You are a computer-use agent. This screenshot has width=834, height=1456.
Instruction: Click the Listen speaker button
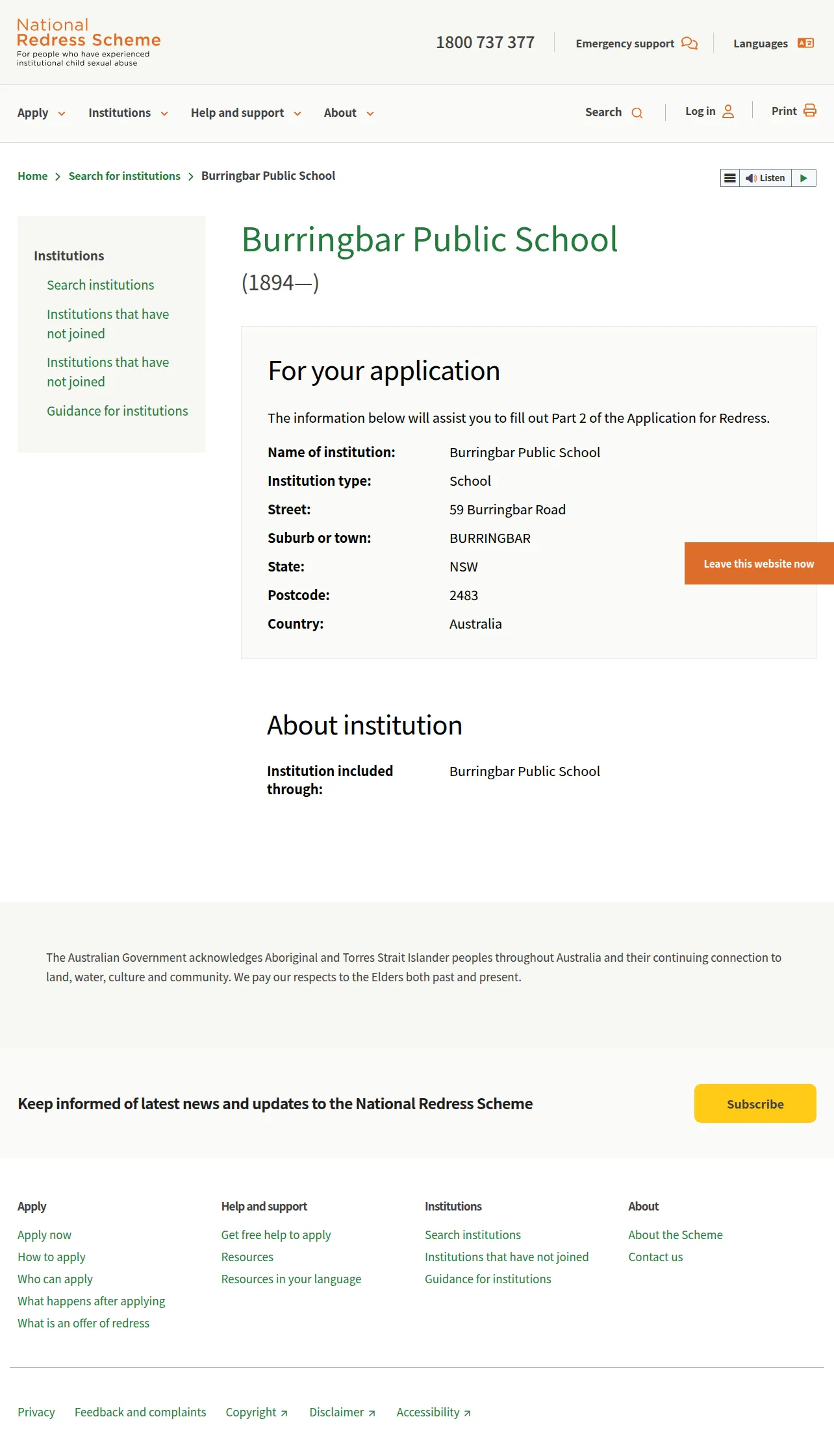[x=765, y=178]
